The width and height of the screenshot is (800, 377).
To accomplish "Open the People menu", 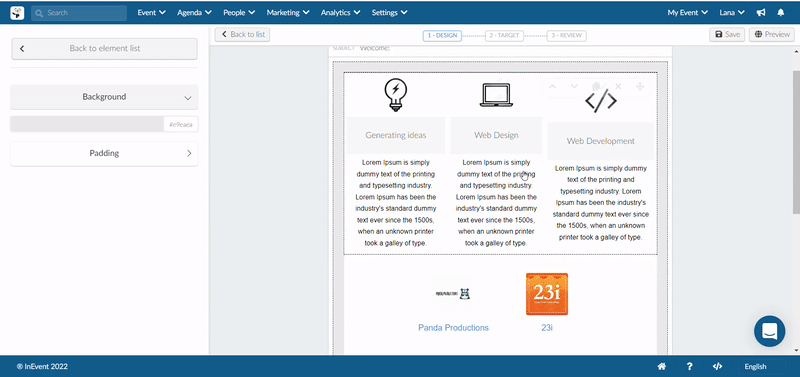I will 239,13.
